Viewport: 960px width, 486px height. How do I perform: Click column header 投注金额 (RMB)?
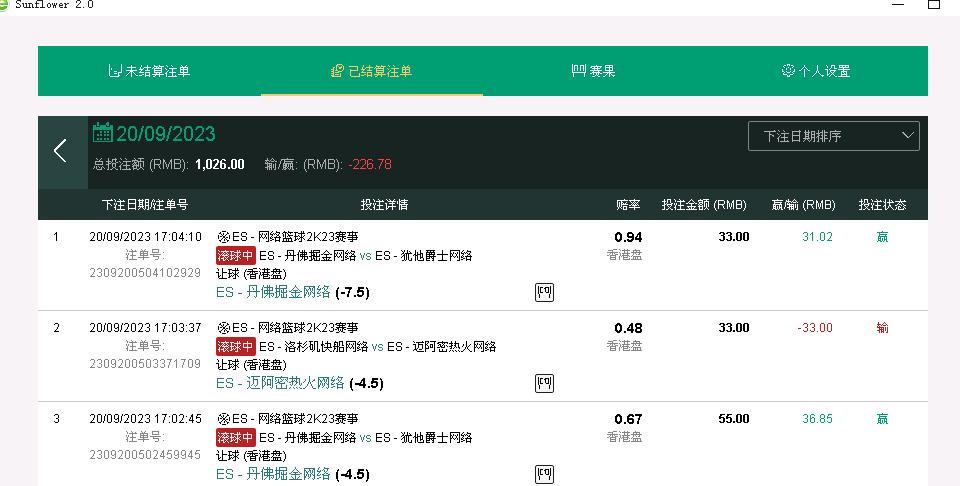tap(704, 204)
